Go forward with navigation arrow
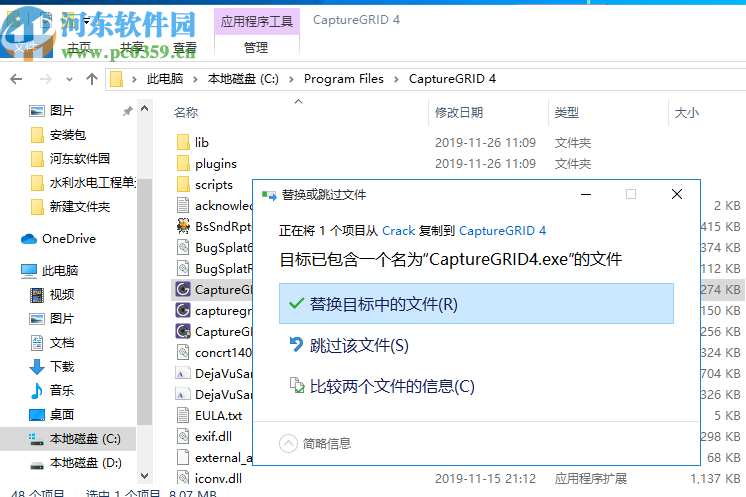 46,79
